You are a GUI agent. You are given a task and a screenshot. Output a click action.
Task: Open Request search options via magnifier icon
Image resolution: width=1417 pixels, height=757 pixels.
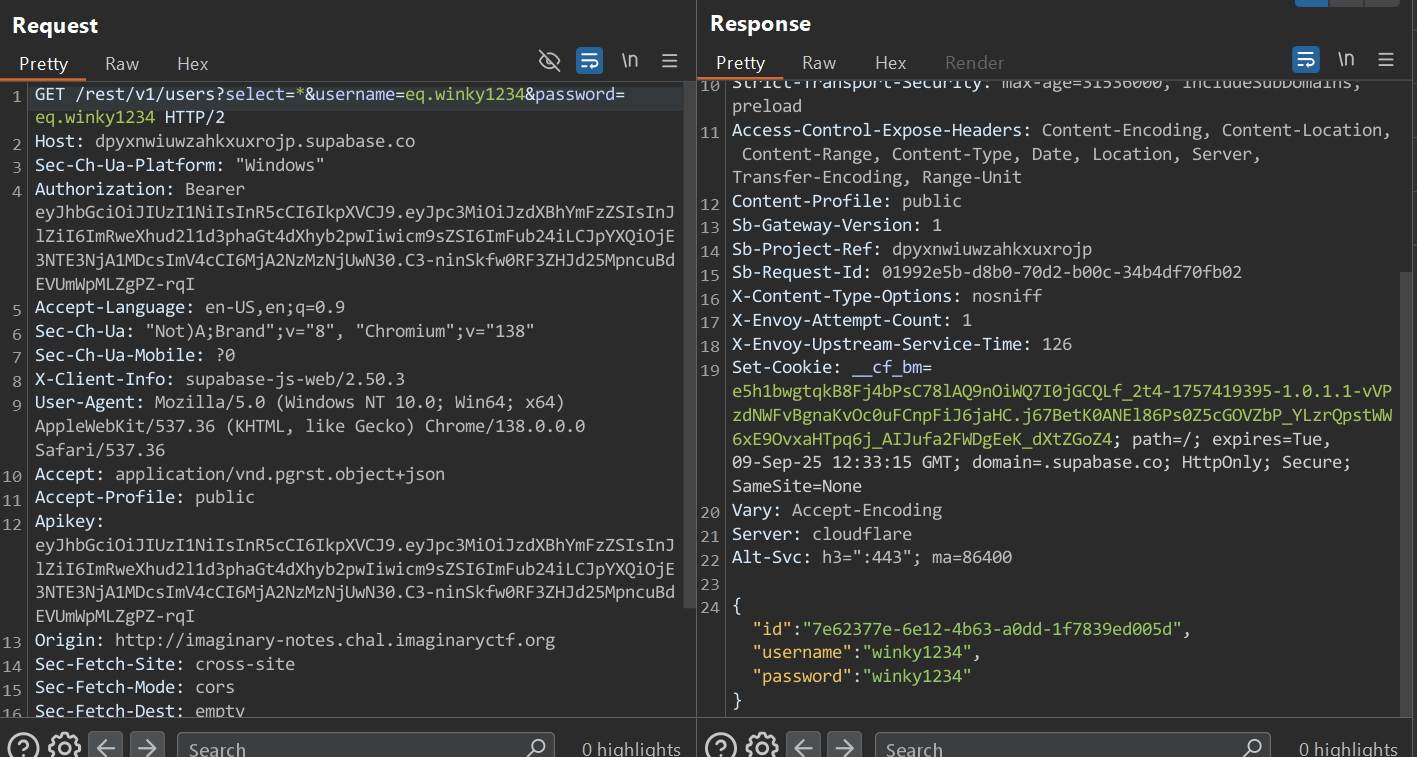tap(537, 746)
